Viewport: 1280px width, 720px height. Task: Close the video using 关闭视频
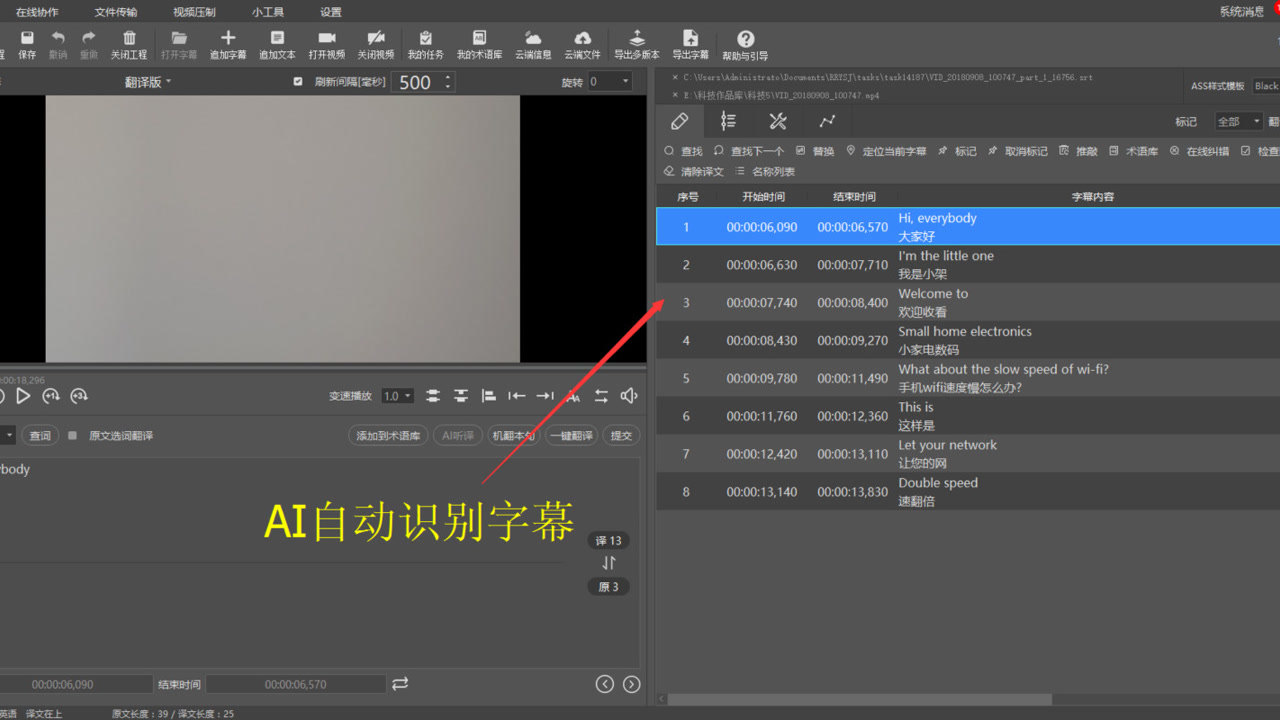tap(376, 45)
